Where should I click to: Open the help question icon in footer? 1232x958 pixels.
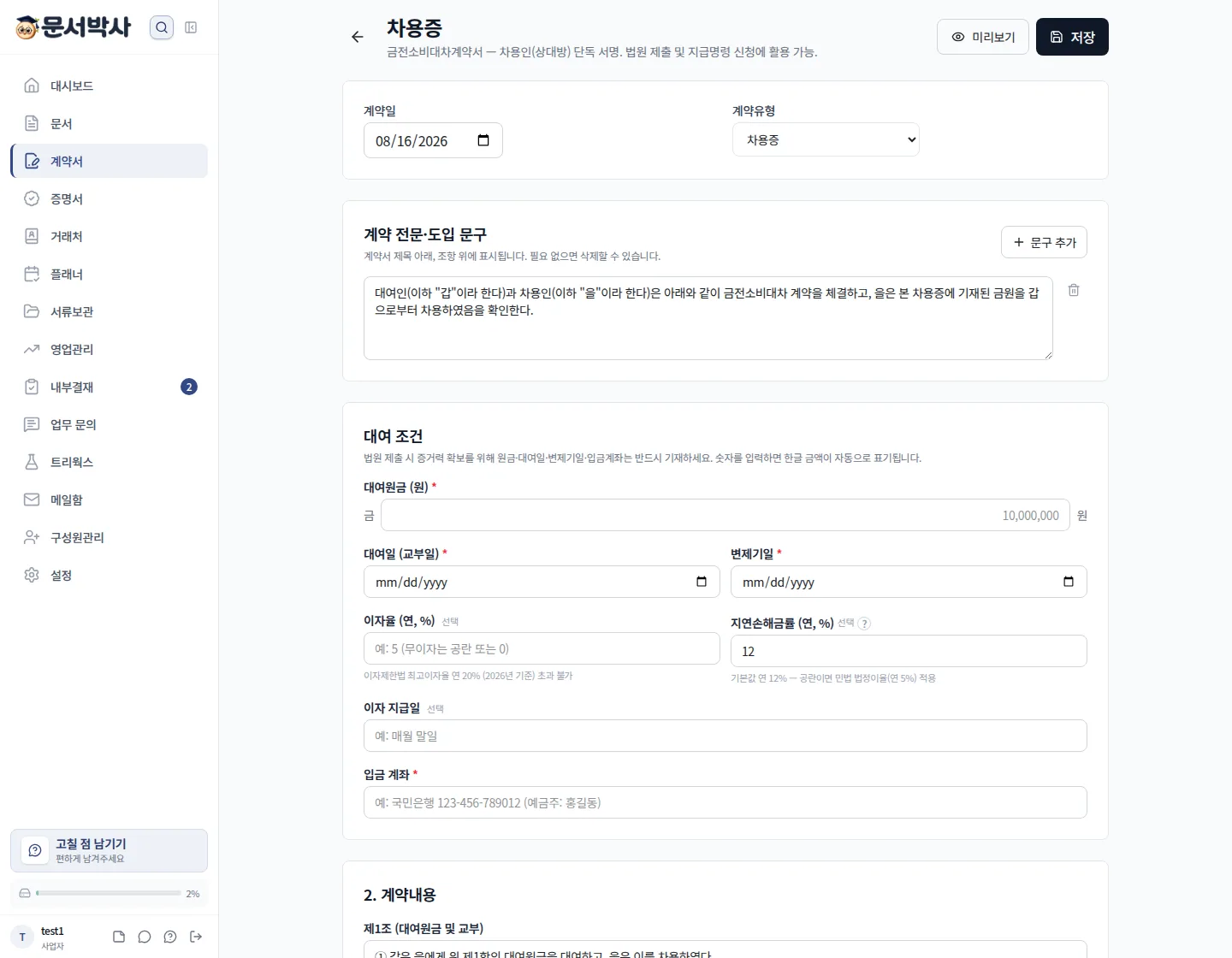(x=170, y=937)
